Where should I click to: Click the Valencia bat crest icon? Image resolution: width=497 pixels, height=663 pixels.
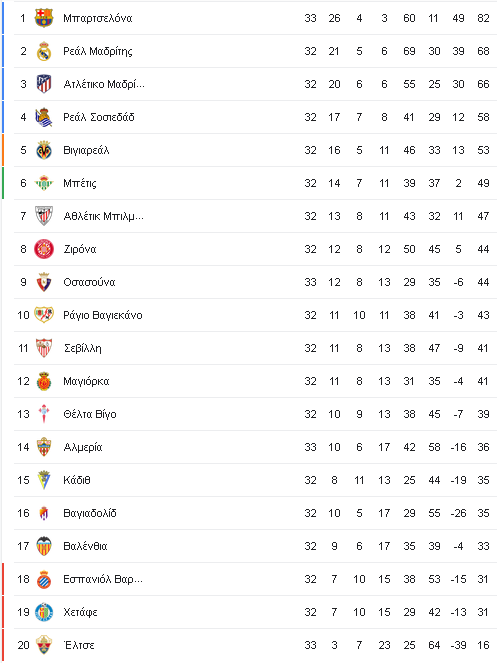[44, 546]
